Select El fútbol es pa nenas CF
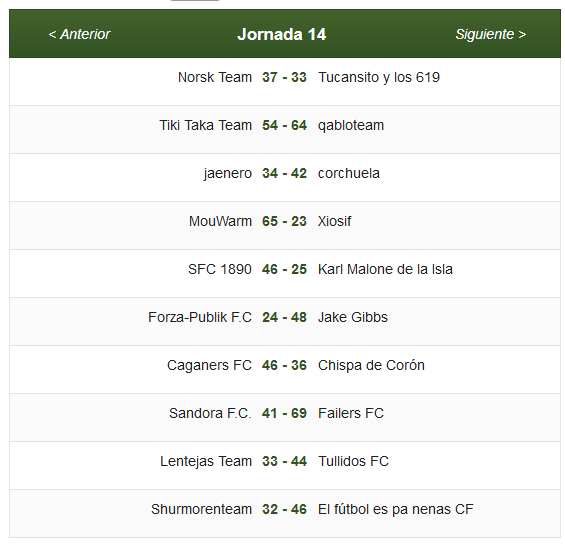The image size is (565, 544). click(396, 509)
